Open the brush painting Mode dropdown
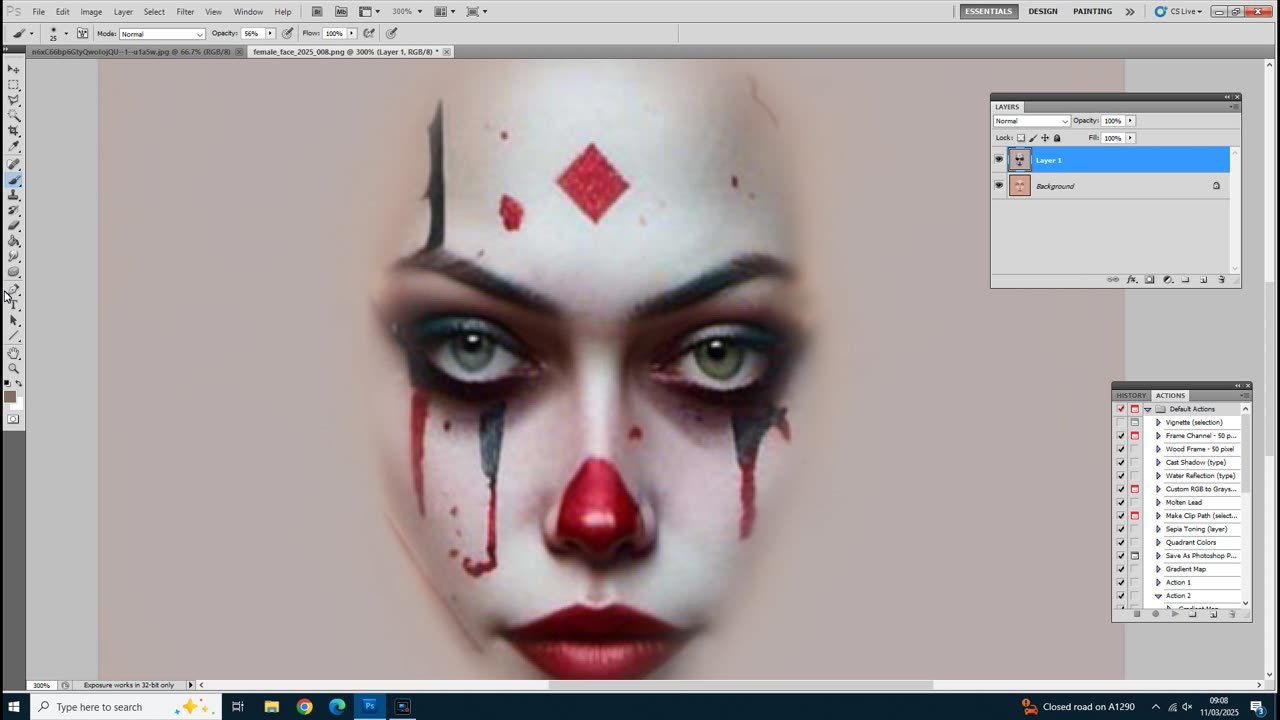This screenshot has width=1280, height=720. 162,33
